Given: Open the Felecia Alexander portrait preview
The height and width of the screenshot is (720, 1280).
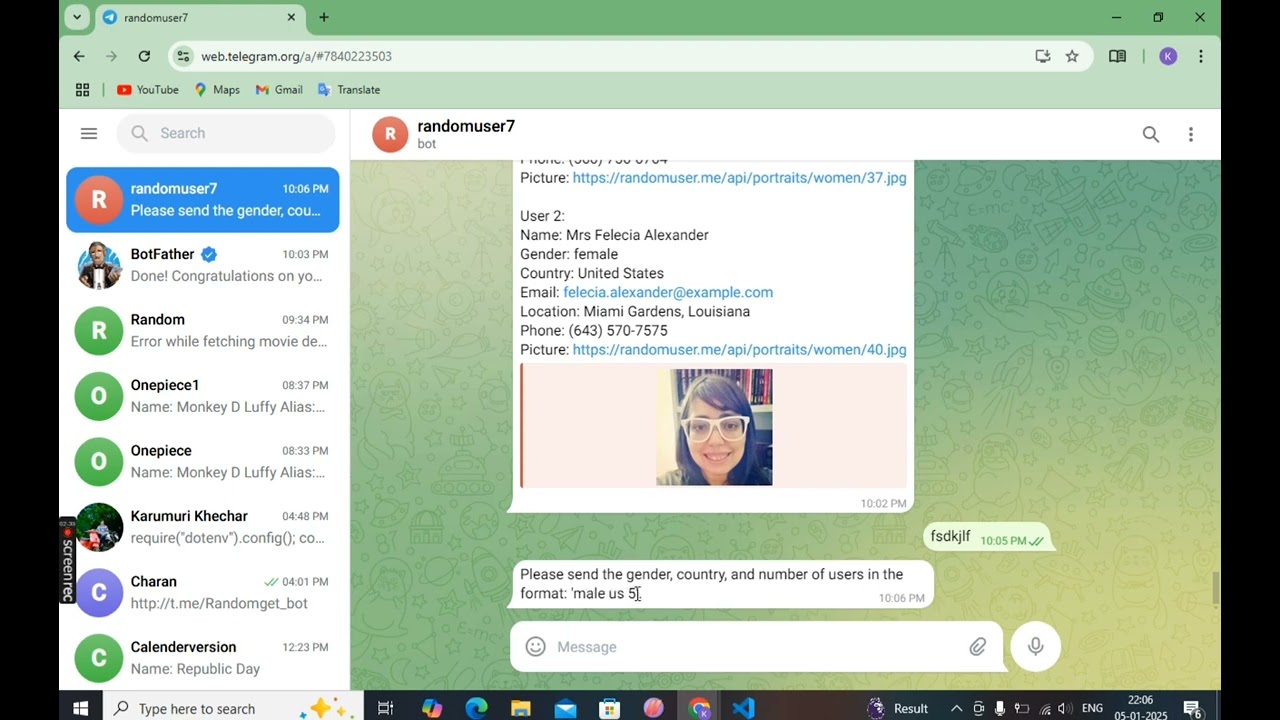Looking at the screenshot, I should (x=714, y=427).
